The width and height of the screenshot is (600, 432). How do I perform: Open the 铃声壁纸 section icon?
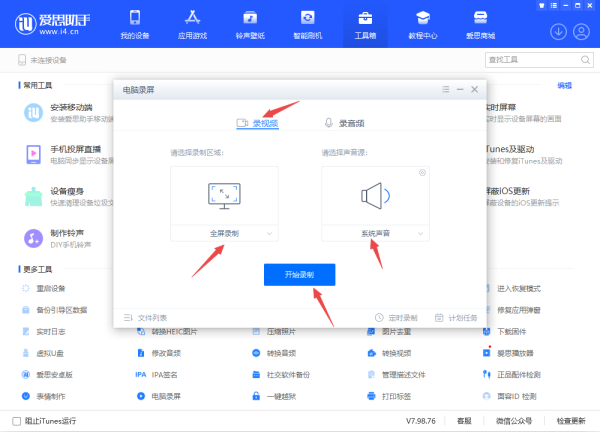point(250,18)
